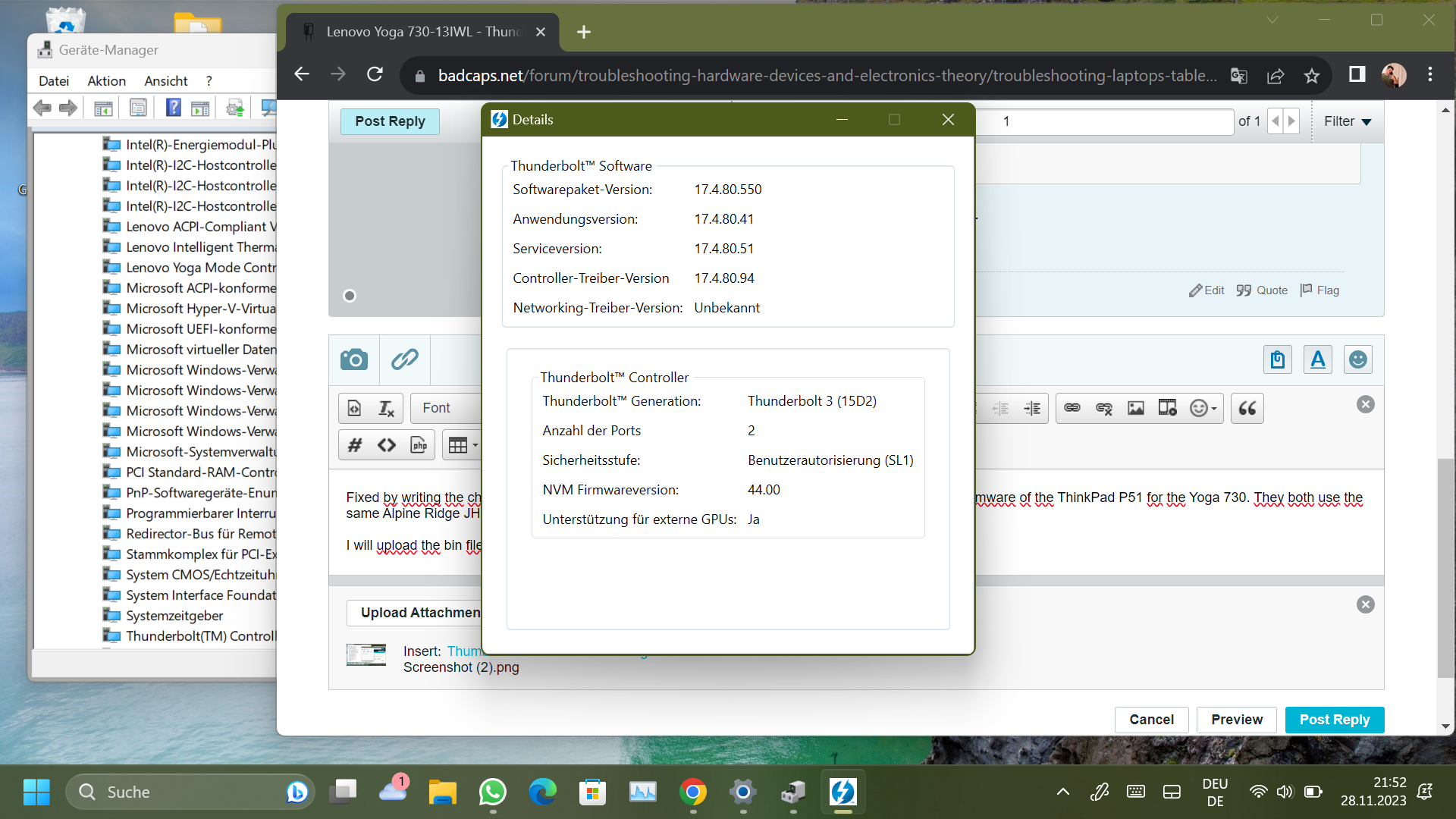Open the Aktion menu in Geräte-Manager
This screenshot has height=819, width=1456.
[x=106, y=81]
